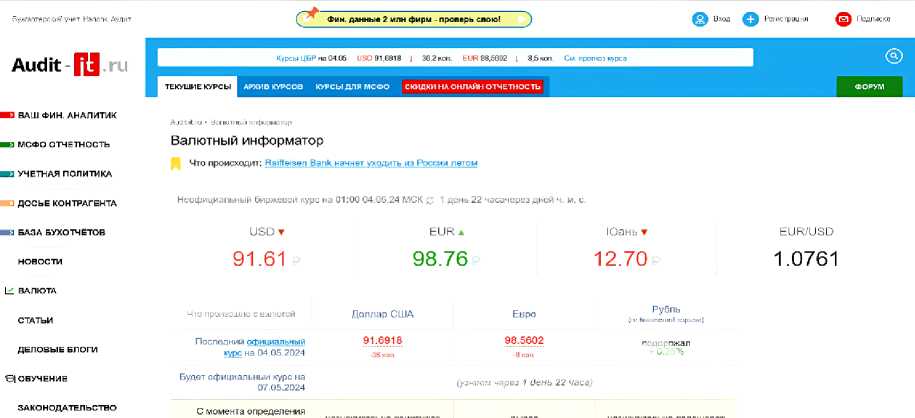Viewport: 915px width, 418px height.
Task: Click the Доллар США column header
Action: [383, 314]
